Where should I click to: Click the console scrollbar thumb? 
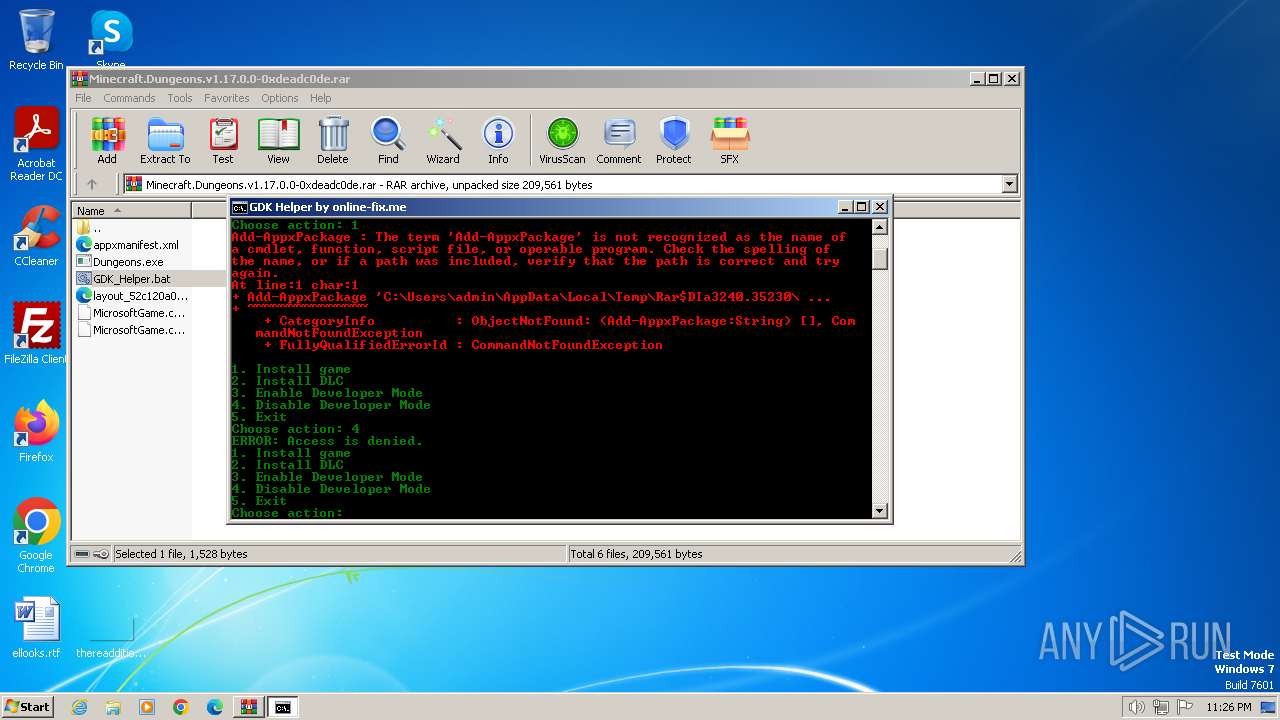pyautogui.click(x=880, y=258)
